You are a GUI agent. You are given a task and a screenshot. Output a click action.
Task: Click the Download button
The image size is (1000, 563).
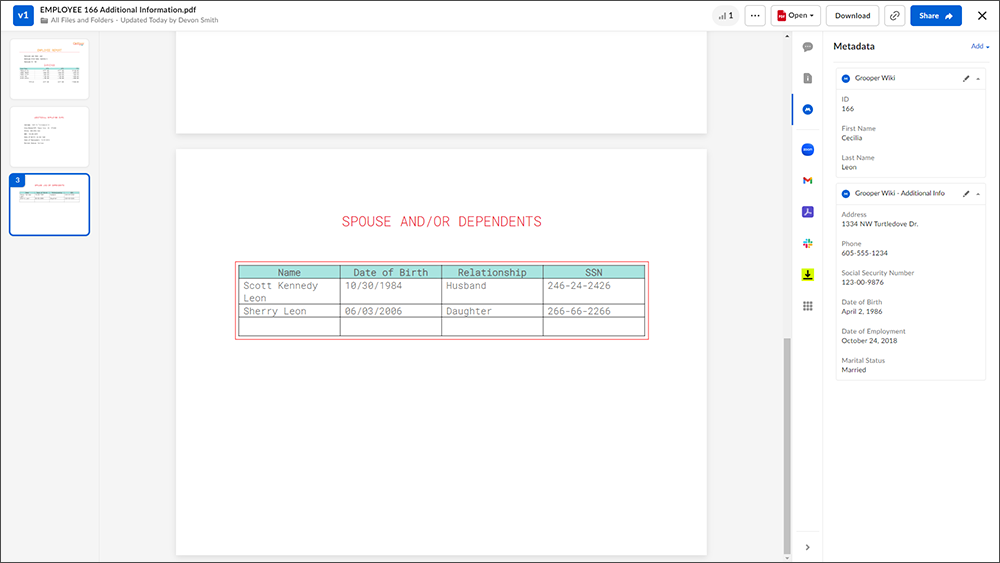[852, 16]
